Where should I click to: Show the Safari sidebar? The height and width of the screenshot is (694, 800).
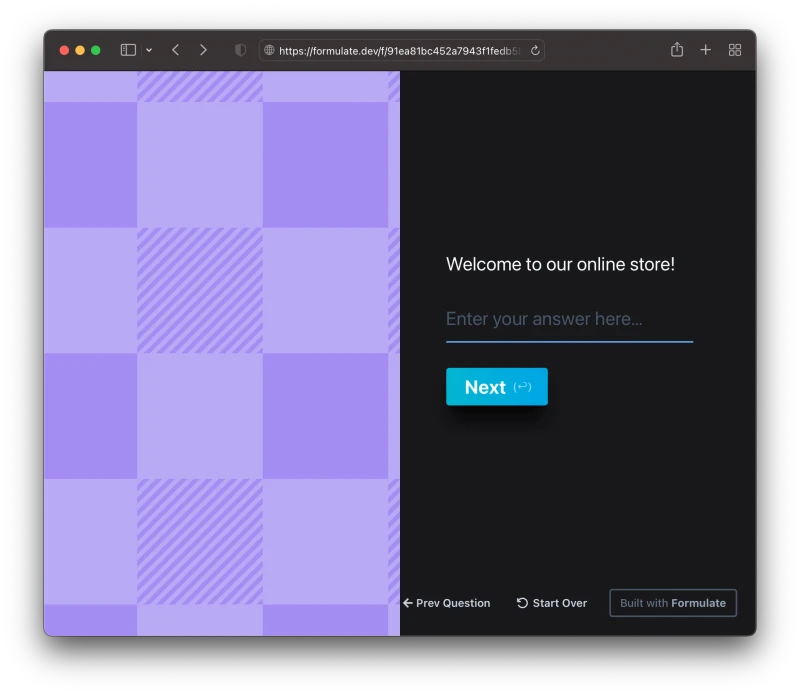(x=128, y=50)
